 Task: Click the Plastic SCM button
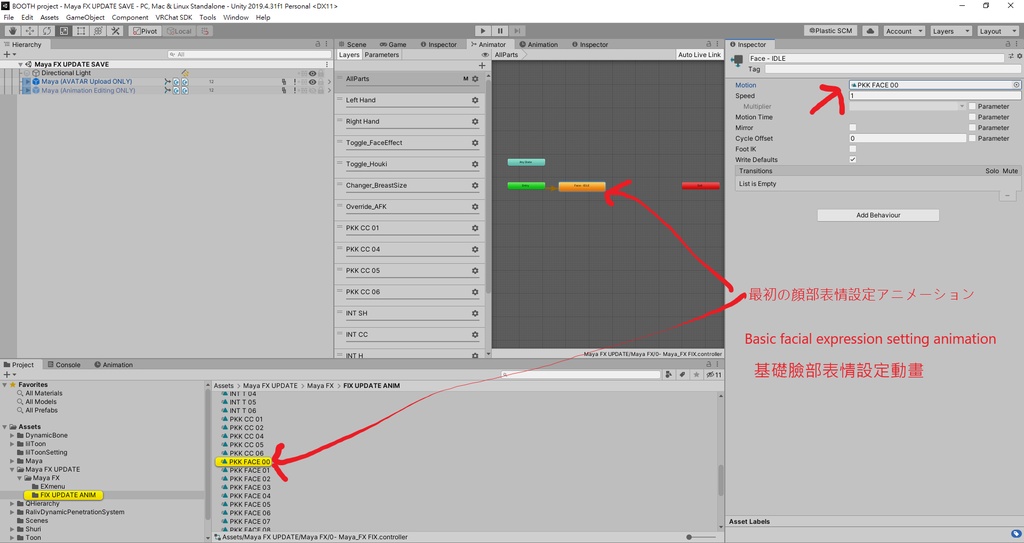click(x=831, y=31)
